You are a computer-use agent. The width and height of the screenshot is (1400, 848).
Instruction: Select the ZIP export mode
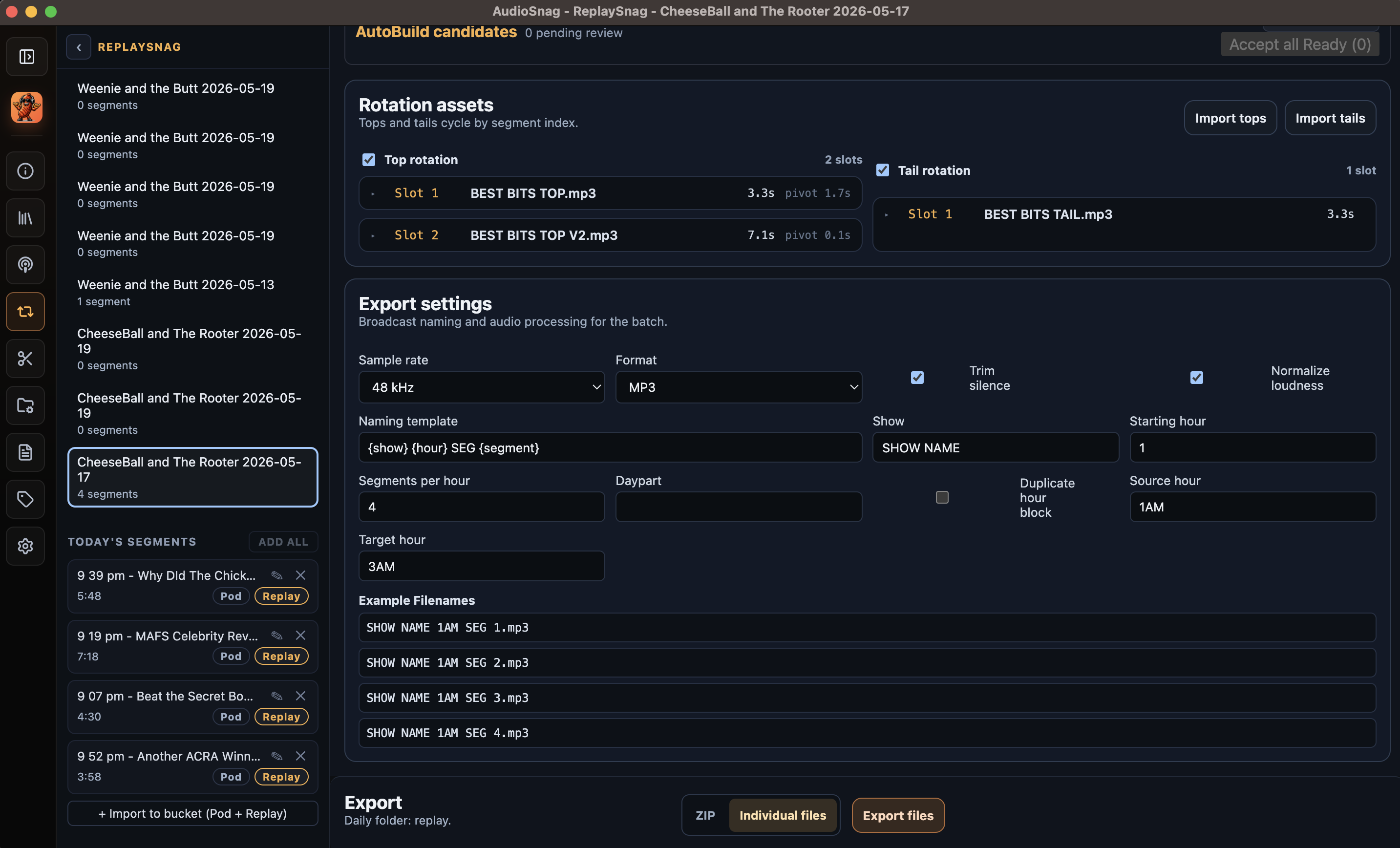click(705, 815)
